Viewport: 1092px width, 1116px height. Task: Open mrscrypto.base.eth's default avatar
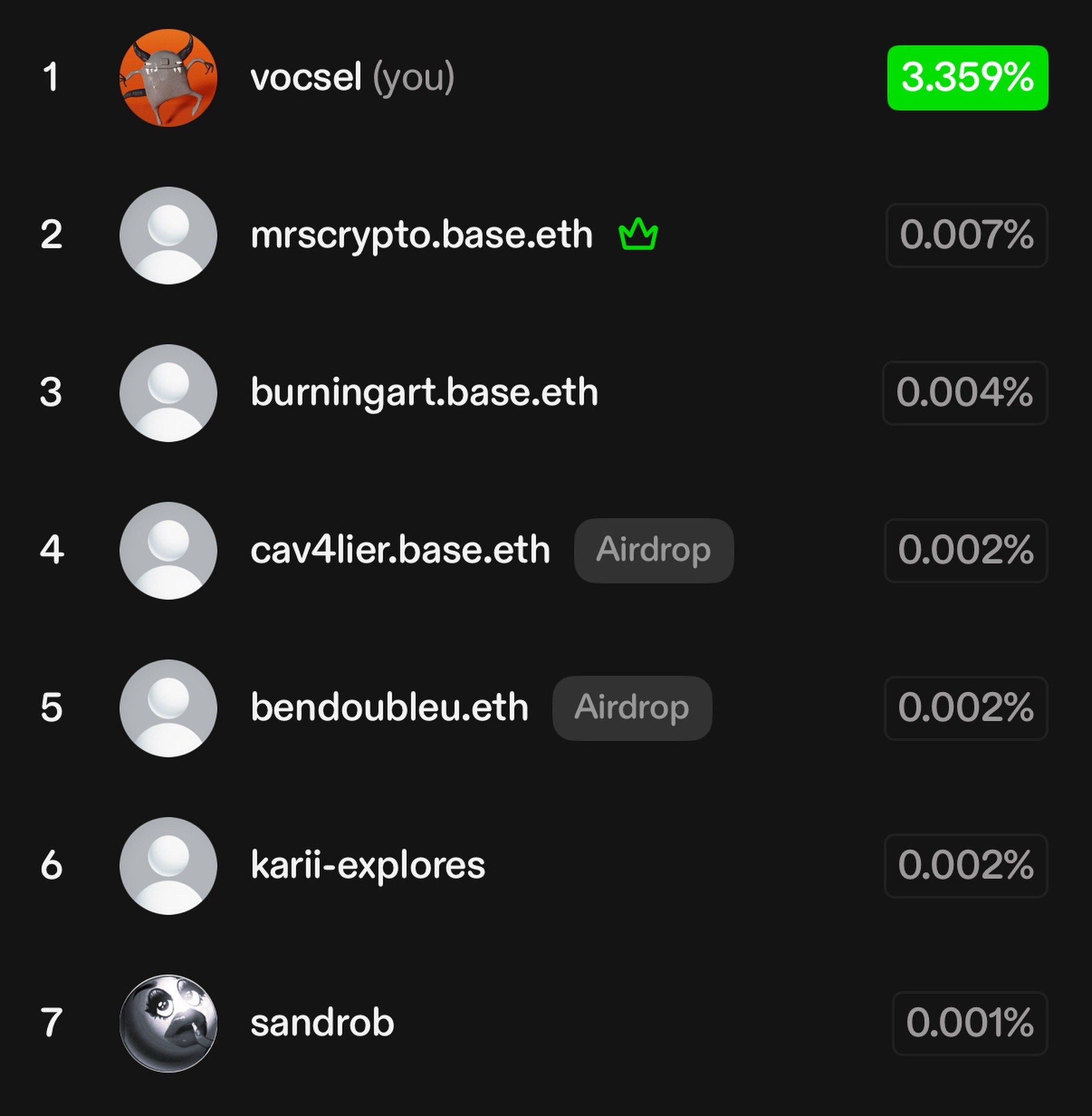point(168,235)
